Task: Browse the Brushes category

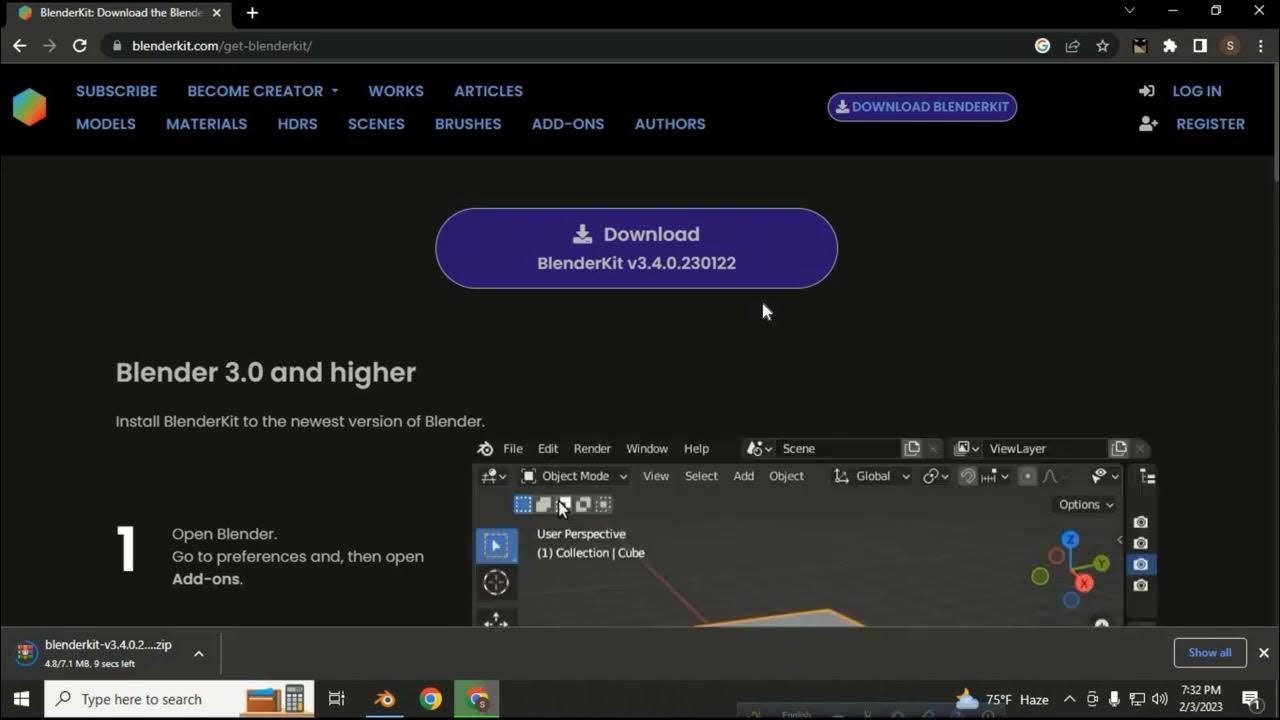Action: point(468,124)
